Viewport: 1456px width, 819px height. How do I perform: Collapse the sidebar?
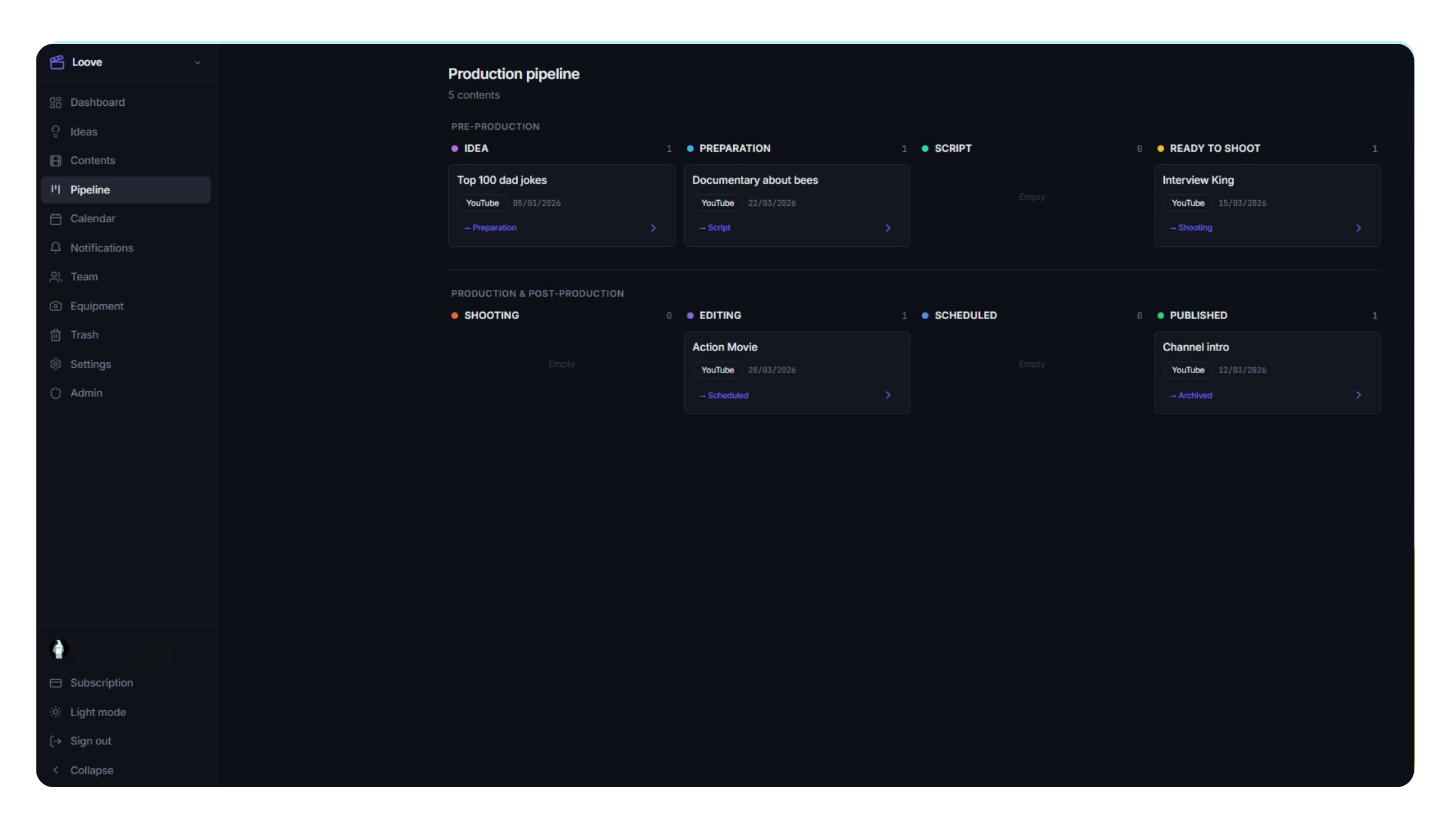tap(93, 770)
